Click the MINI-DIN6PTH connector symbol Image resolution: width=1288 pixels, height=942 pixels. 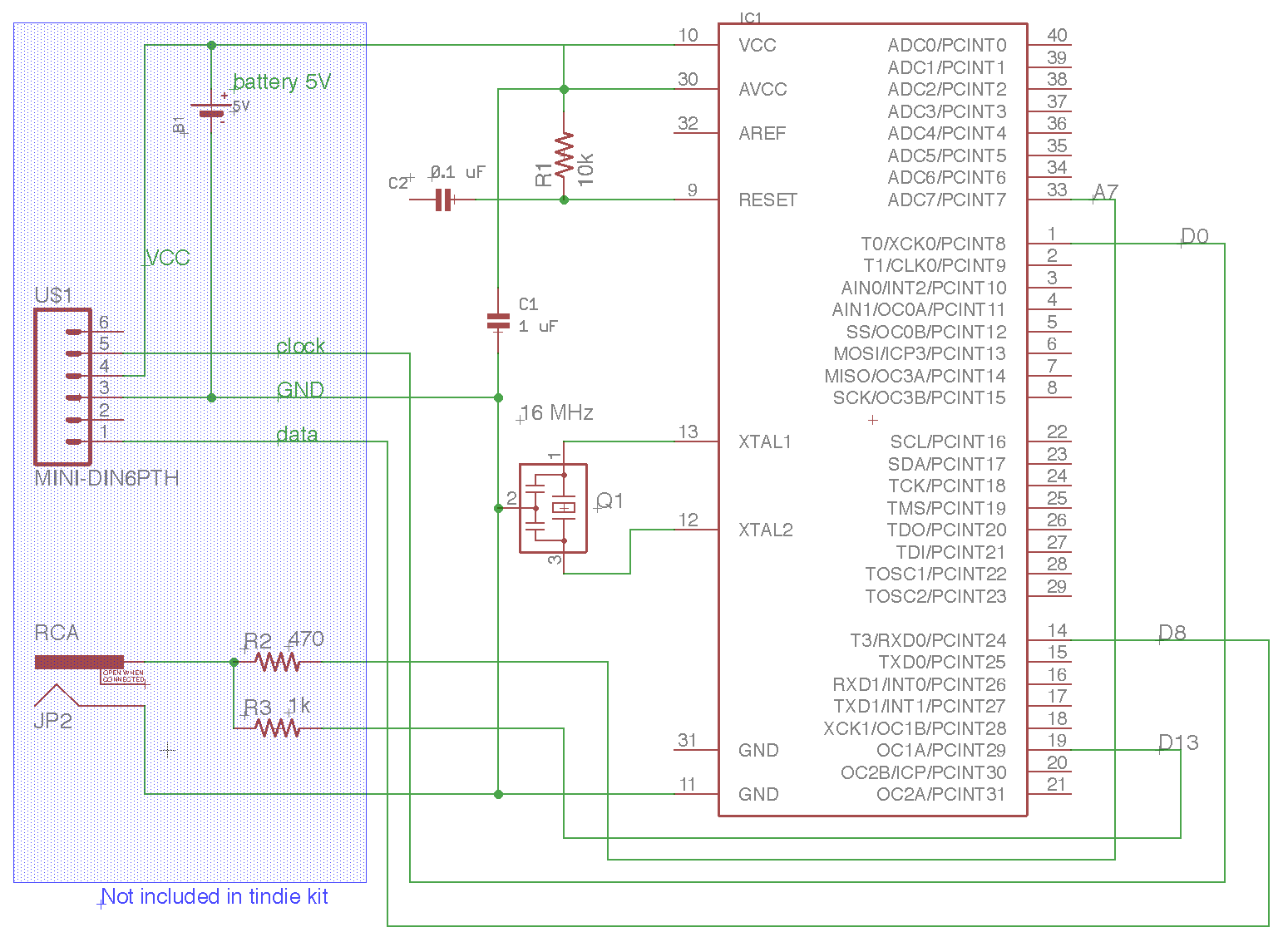(63, 387)
